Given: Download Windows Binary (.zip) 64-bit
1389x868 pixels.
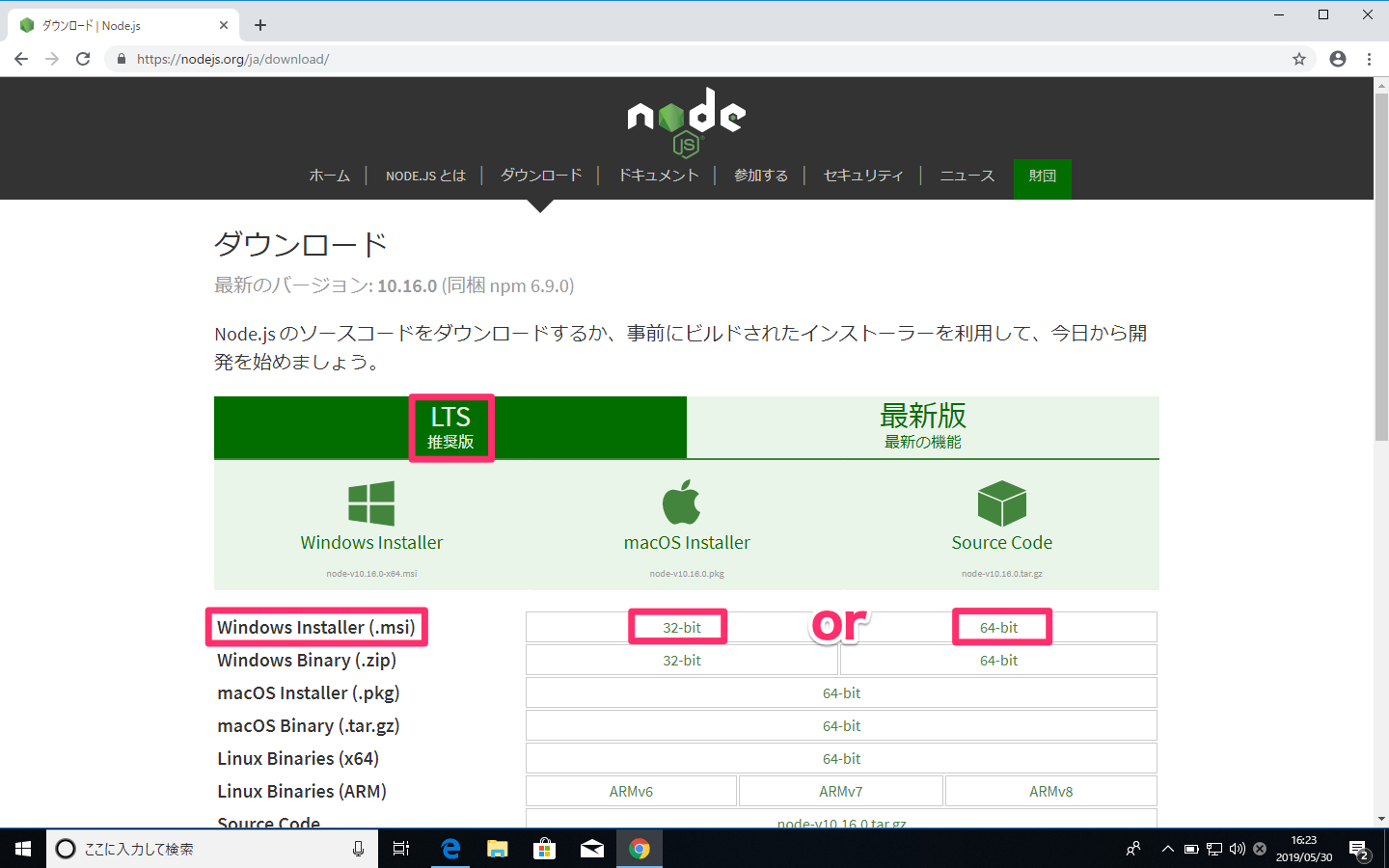Looking at the screenshot, I should click(x=998, y=661).
